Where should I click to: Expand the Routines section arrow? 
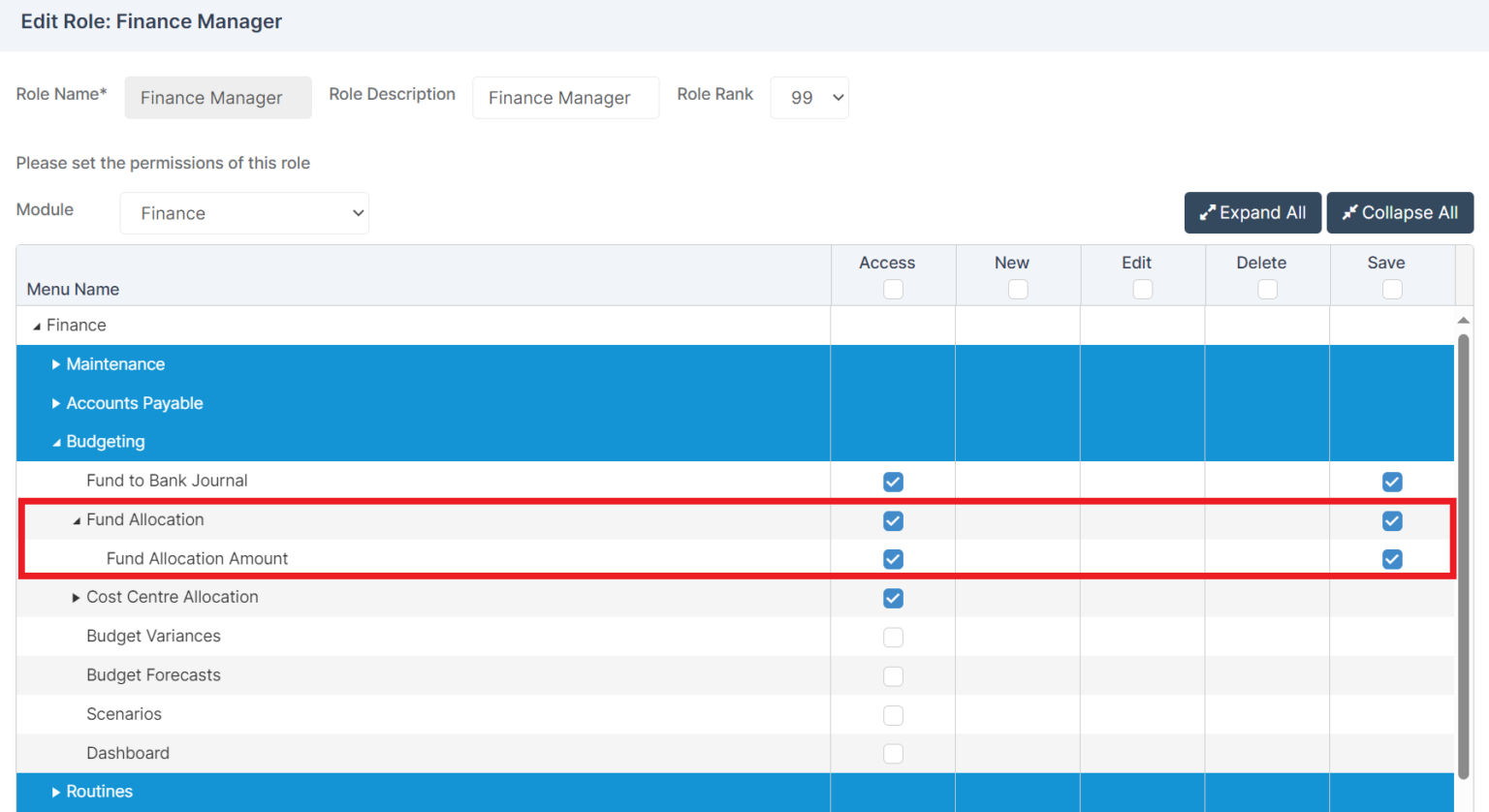point(56,793)
